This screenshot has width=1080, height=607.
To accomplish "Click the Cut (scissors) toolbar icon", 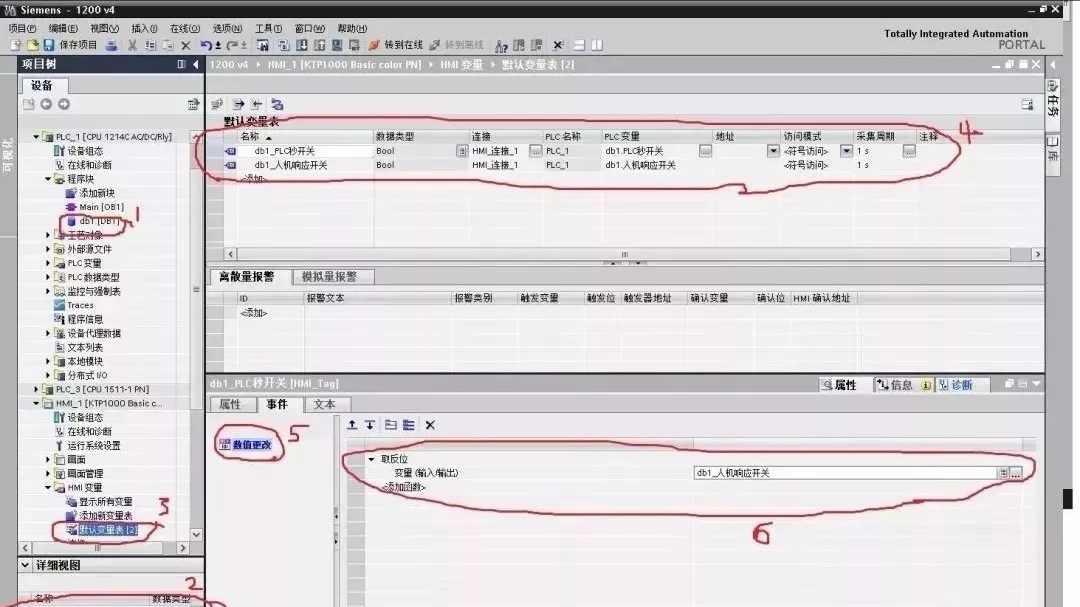I will pos(131,45).
